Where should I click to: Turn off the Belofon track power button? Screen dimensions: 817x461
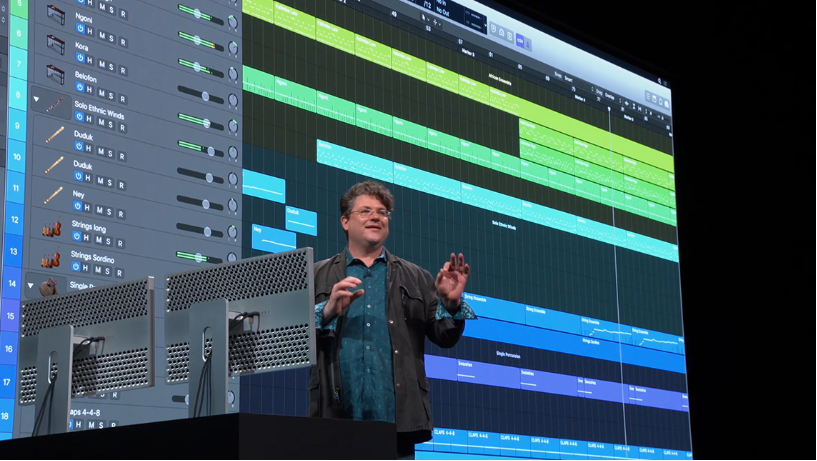[x=80, y=88]
